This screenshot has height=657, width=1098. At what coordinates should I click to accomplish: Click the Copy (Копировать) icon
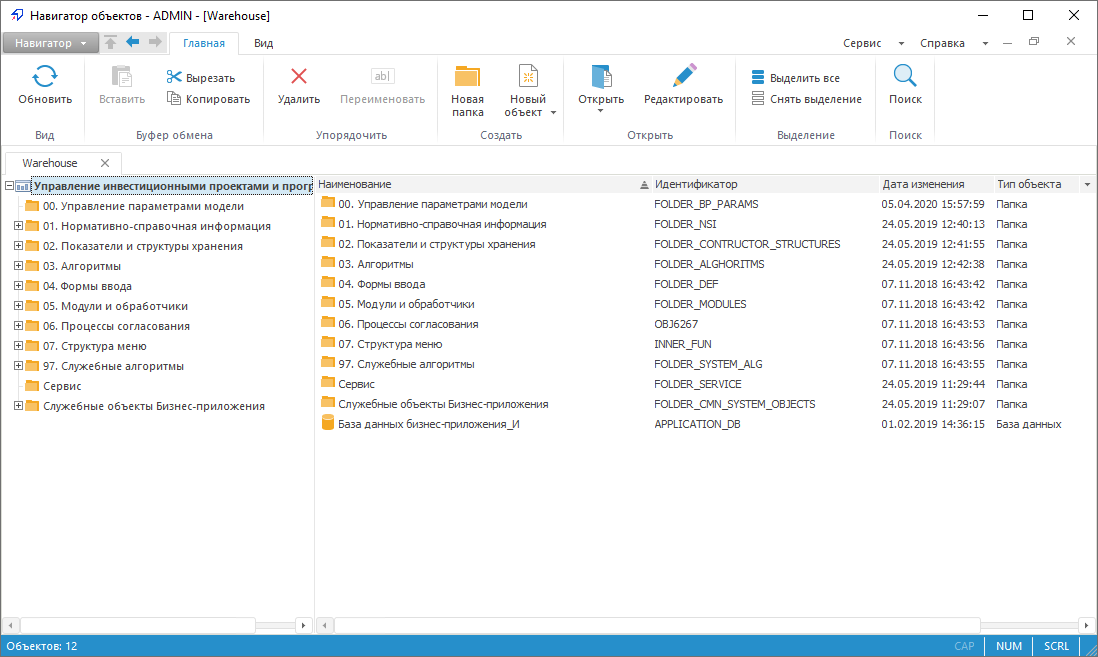(174, 99)
